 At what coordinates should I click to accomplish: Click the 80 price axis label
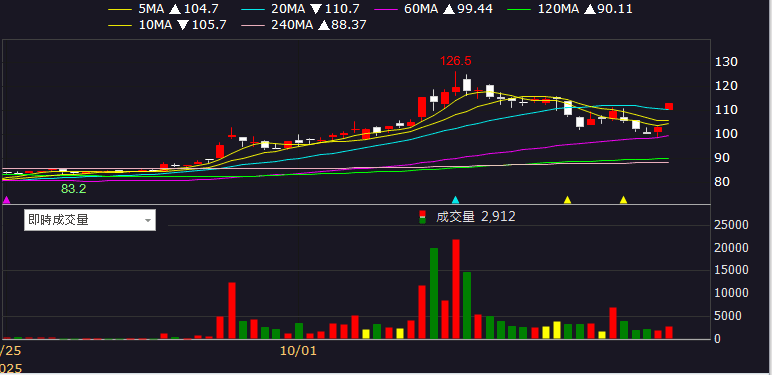point(723,182)
